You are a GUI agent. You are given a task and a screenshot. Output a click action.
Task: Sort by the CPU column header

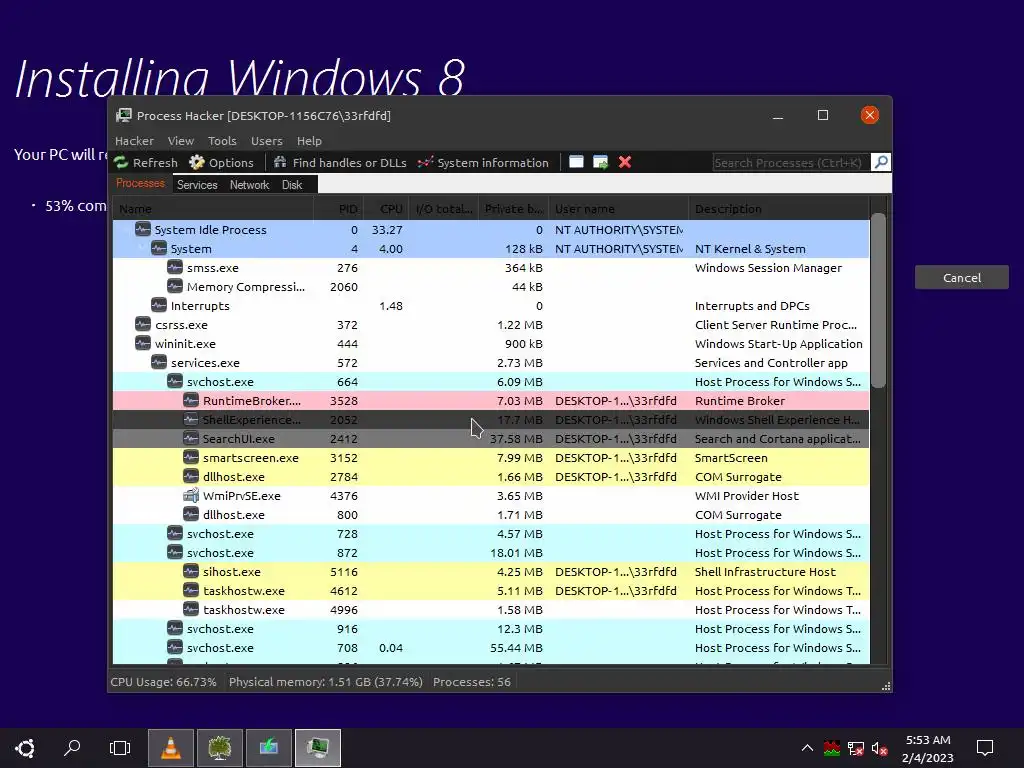(387, 209)
